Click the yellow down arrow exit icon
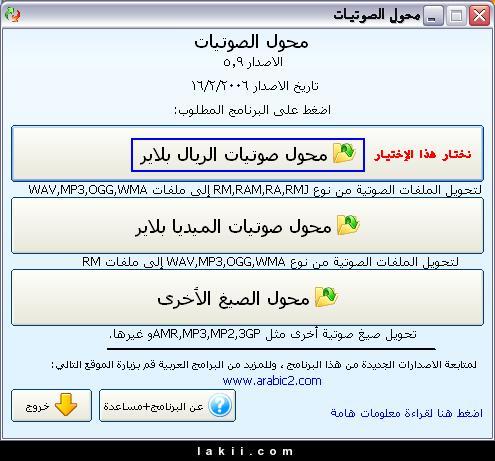495x461 pixels. 66,404
